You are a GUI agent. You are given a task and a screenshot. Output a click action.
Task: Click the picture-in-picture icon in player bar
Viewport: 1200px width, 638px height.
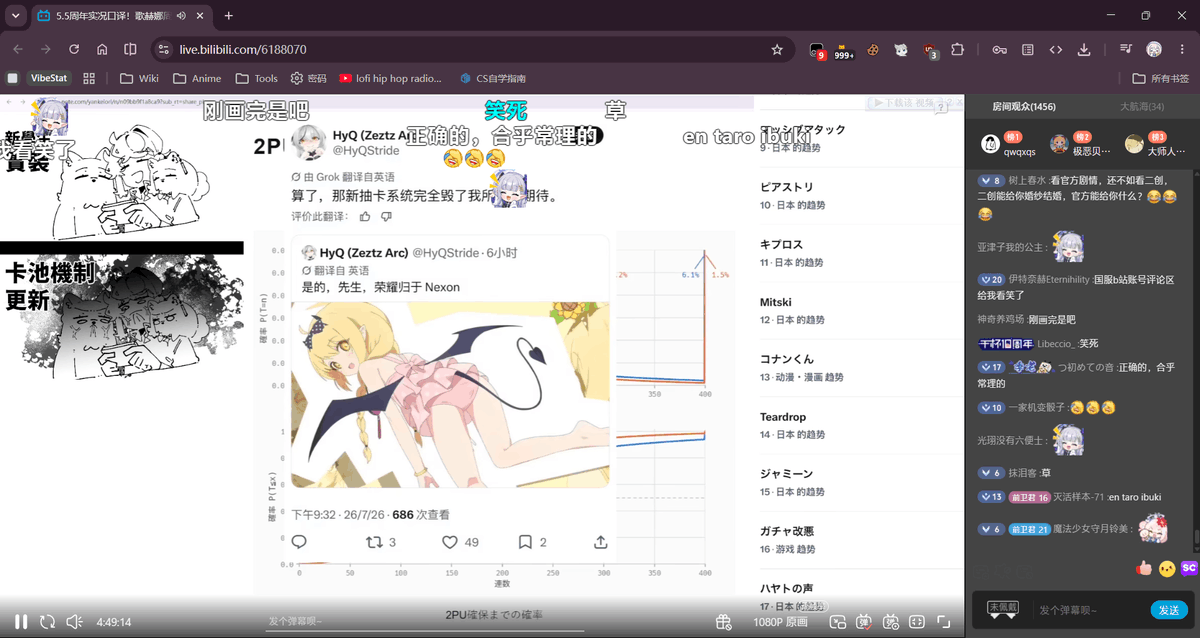[x=837, y=622]
